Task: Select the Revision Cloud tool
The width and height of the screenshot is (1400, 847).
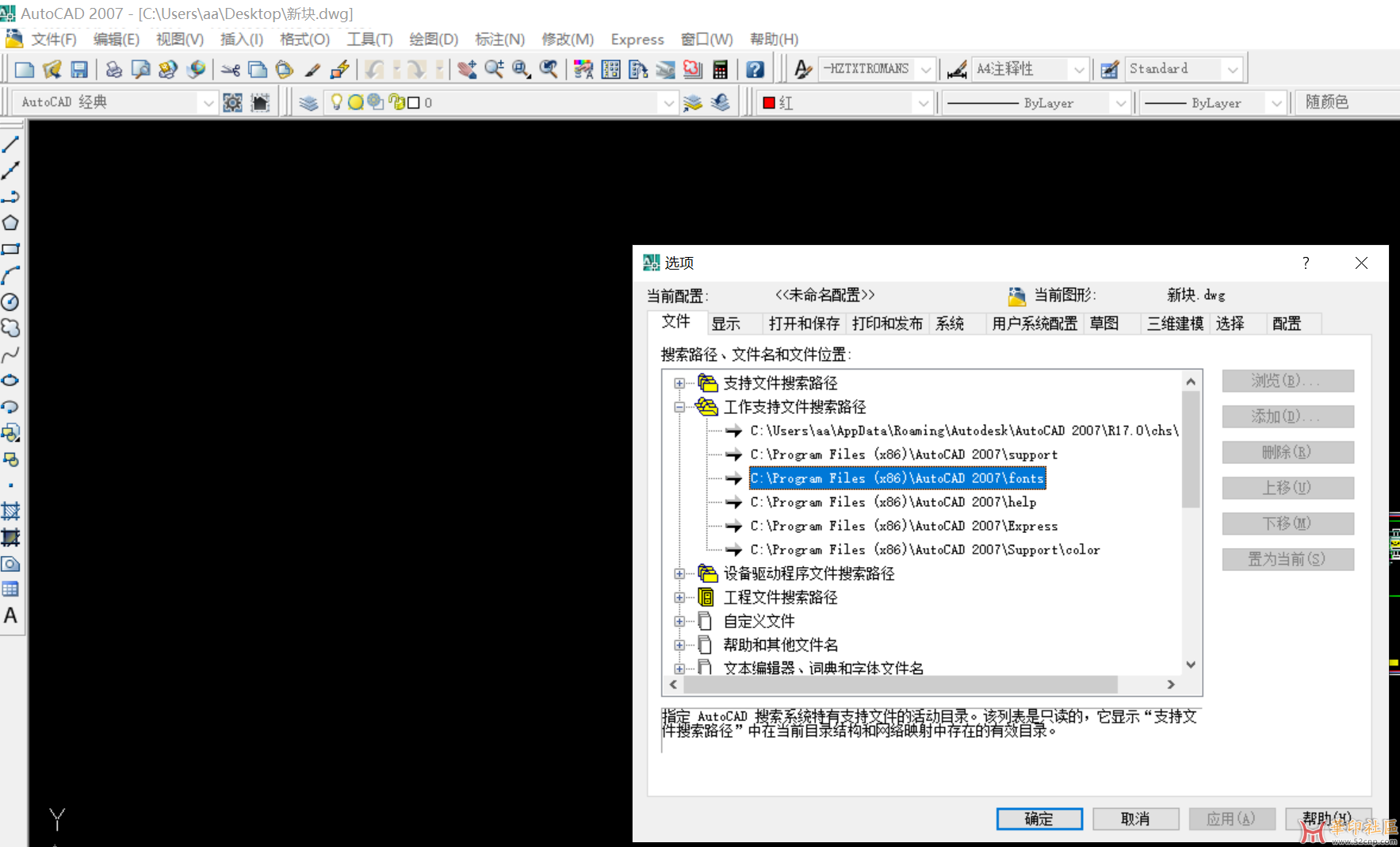Action: 10,328
